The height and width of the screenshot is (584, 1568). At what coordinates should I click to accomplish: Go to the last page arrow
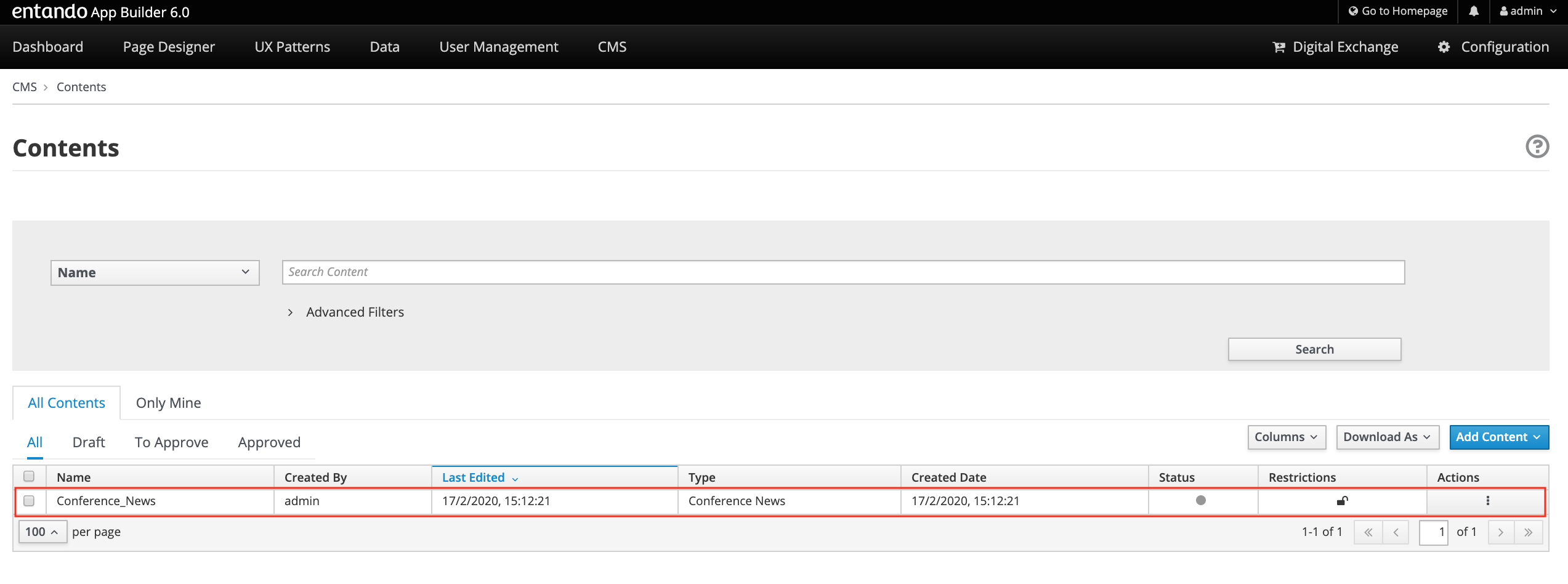pos(1528,532)
